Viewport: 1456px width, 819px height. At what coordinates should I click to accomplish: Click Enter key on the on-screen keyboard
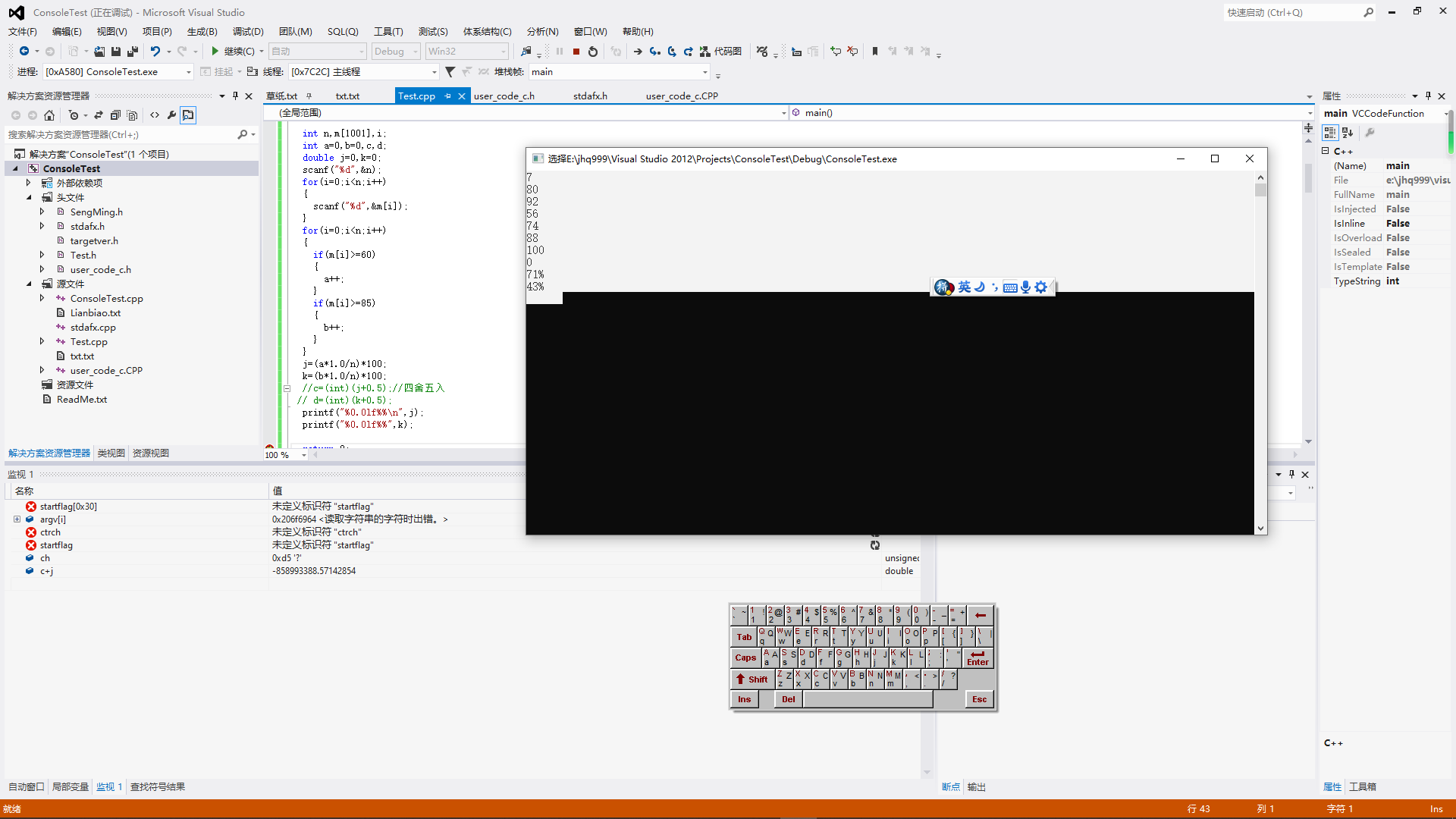pos(977,657)
